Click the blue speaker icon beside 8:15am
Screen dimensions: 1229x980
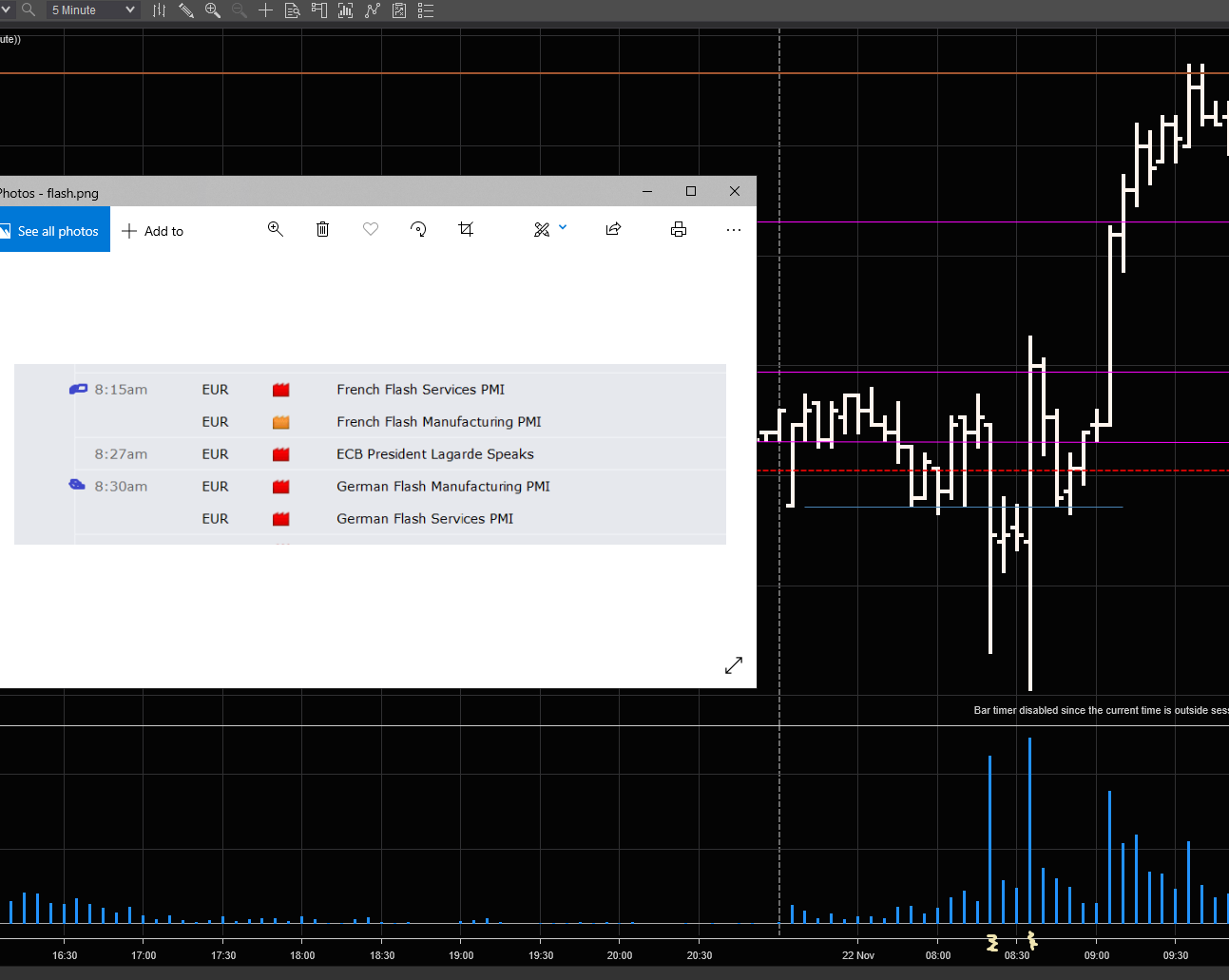coord(78,389)
